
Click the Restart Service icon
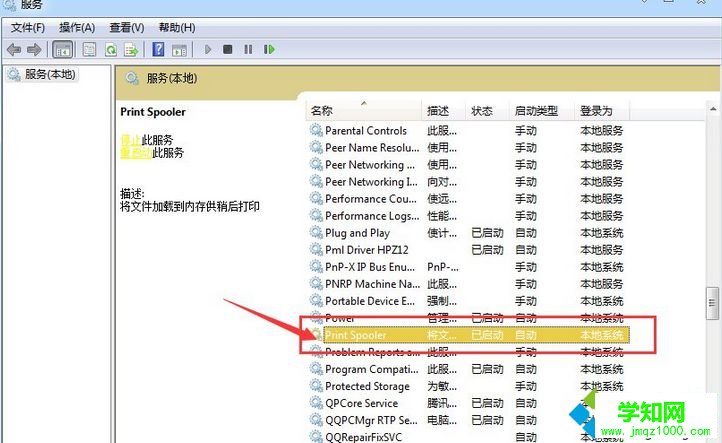pos(269,49)
